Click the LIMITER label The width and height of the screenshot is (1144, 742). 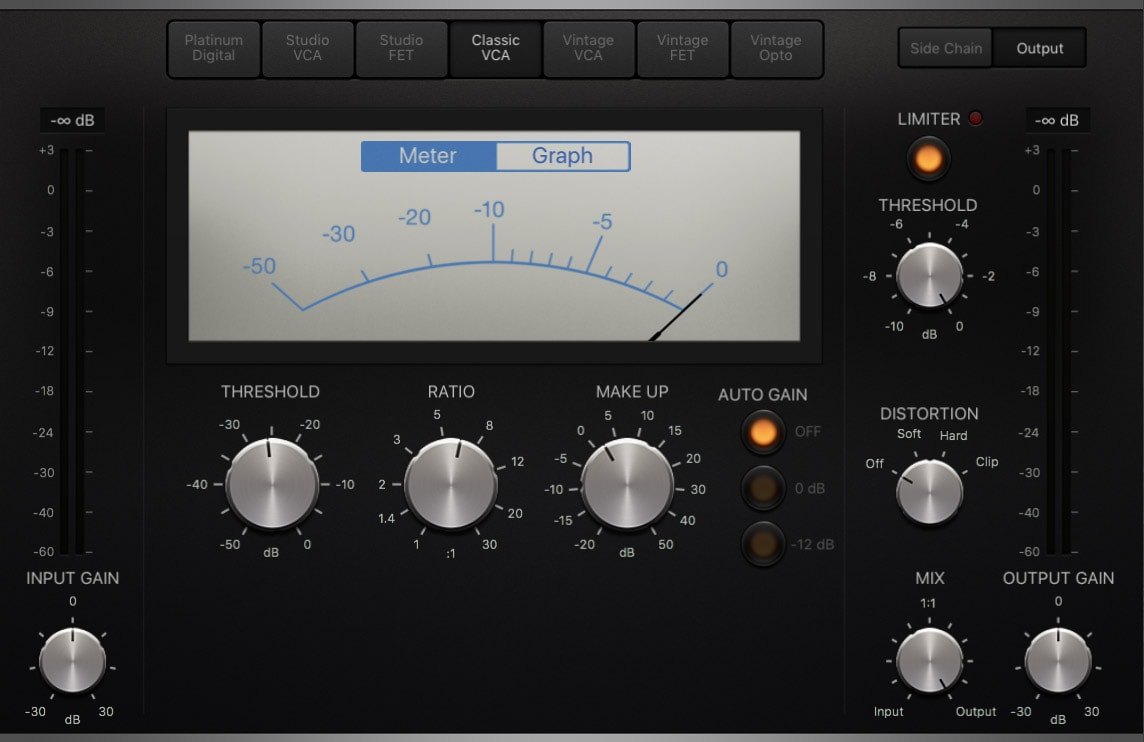928,119
